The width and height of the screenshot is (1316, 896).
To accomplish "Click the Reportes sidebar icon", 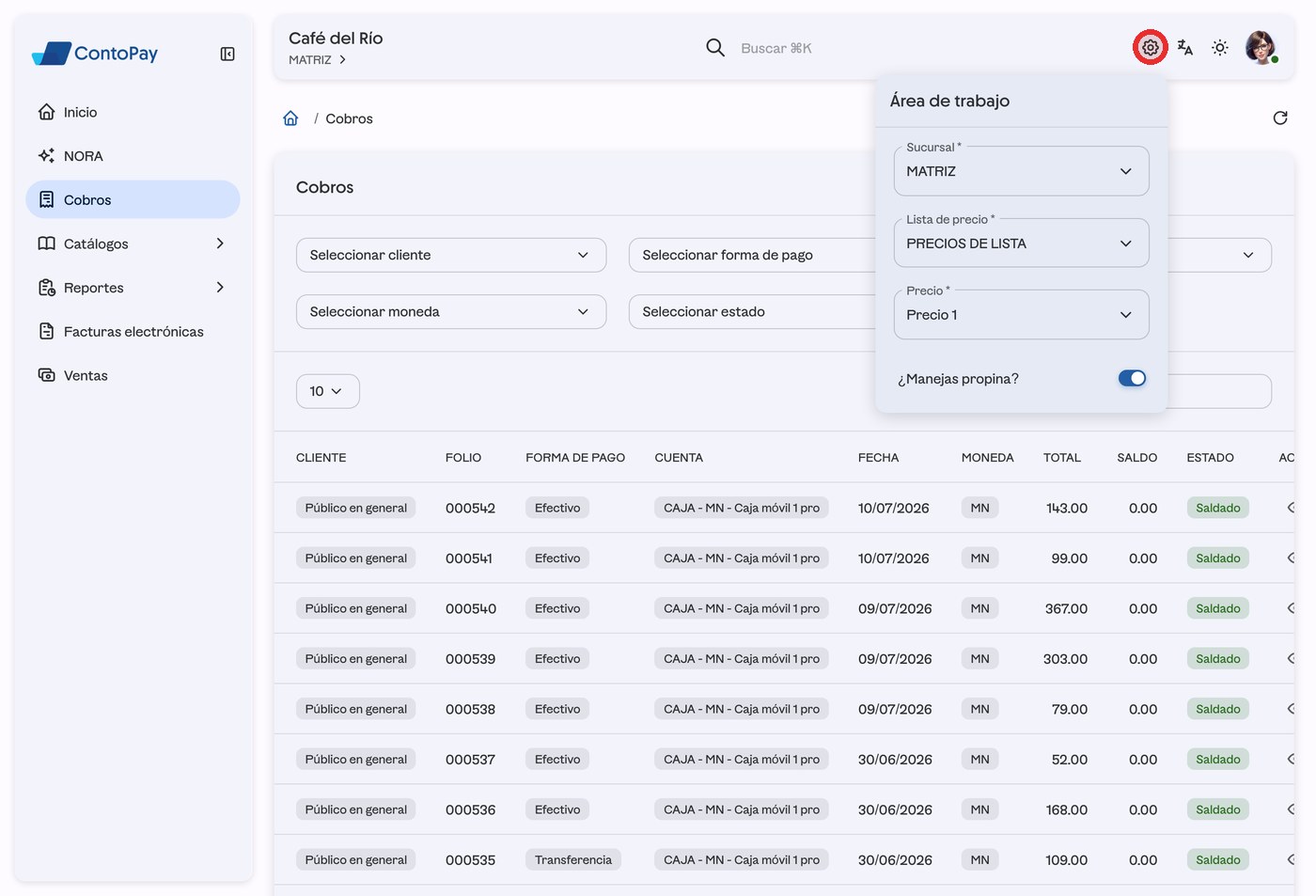I will [x=47, y=288].
